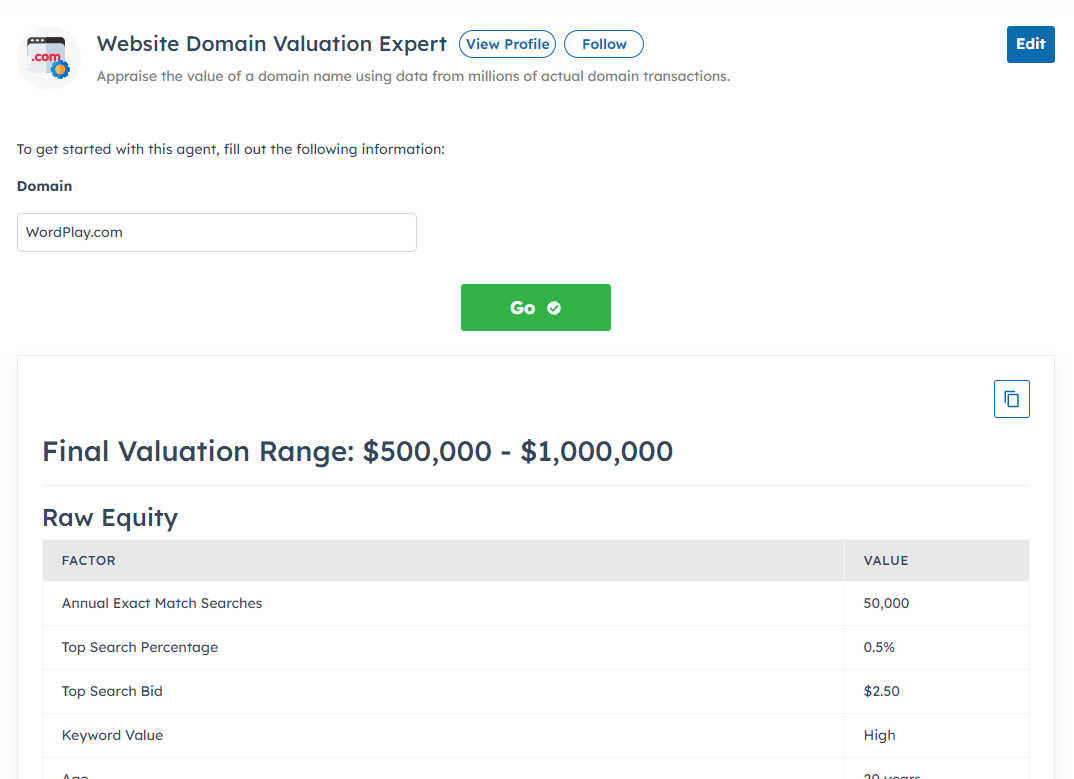Click the .com agent avatar icon
Image resolution: width=1074 pixels, height=779 pixels.
(x=49, y=58)
